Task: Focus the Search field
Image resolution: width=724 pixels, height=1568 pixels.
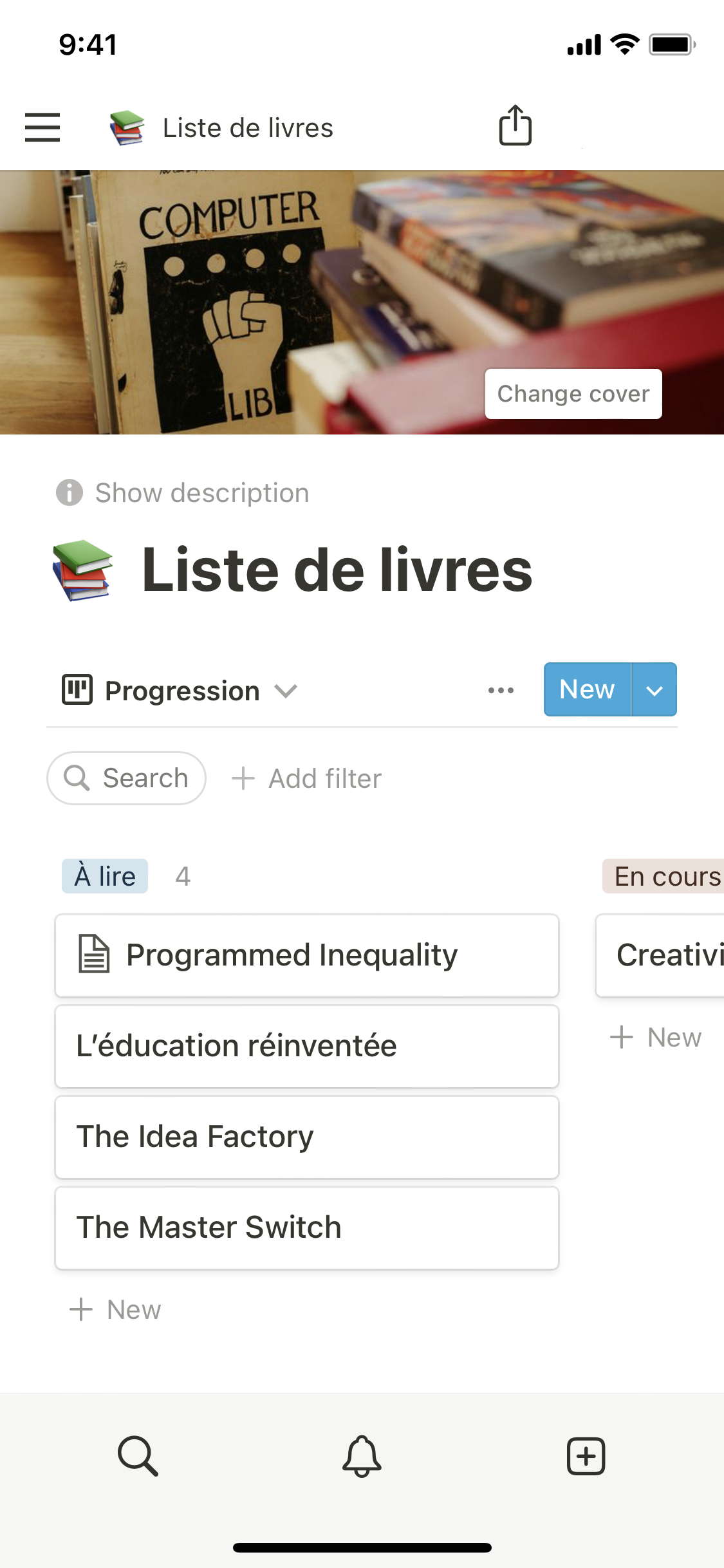Action: pos(127,778)
